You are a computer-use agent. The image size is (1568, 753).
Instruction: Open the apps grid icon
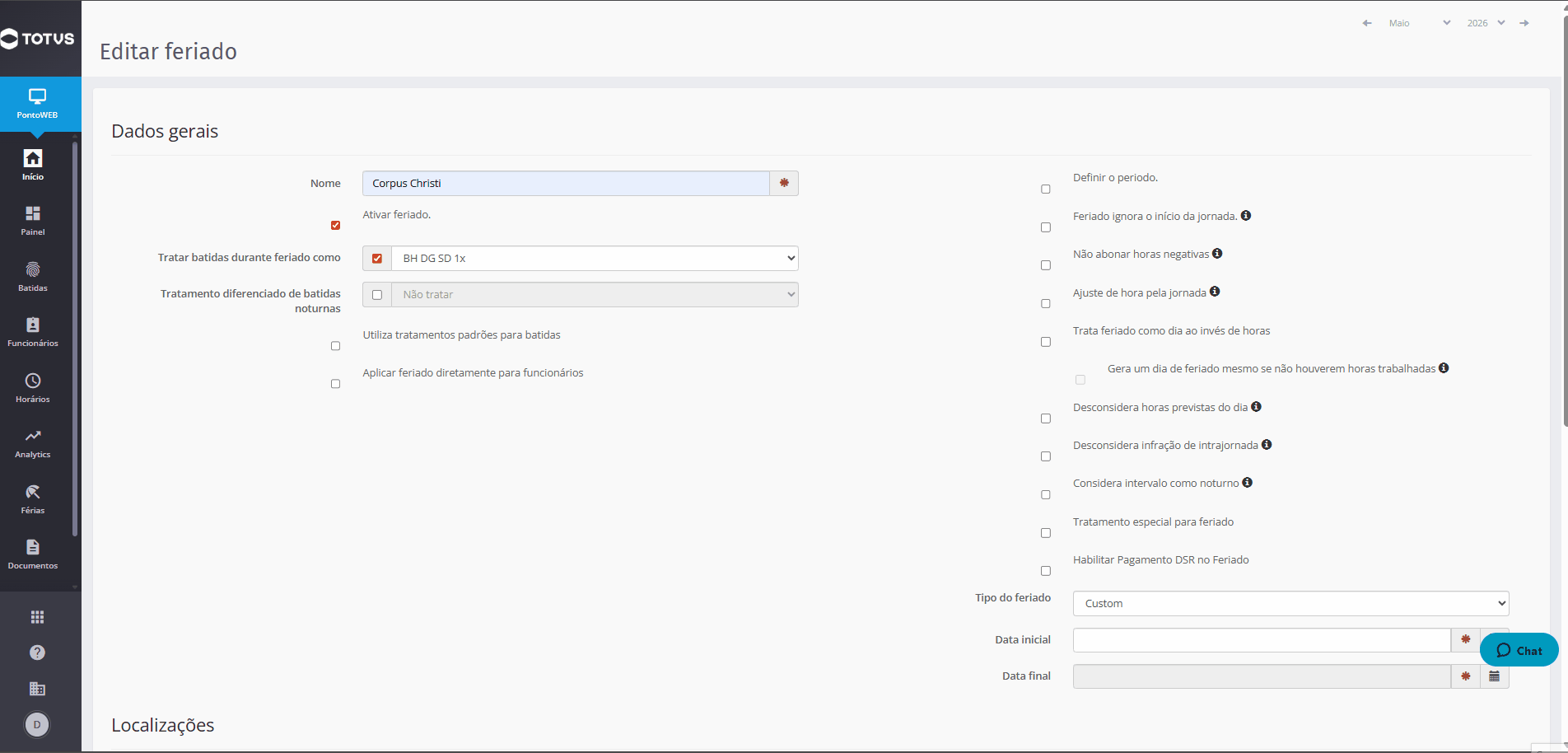pyautogui.click(x=37, y=617)
